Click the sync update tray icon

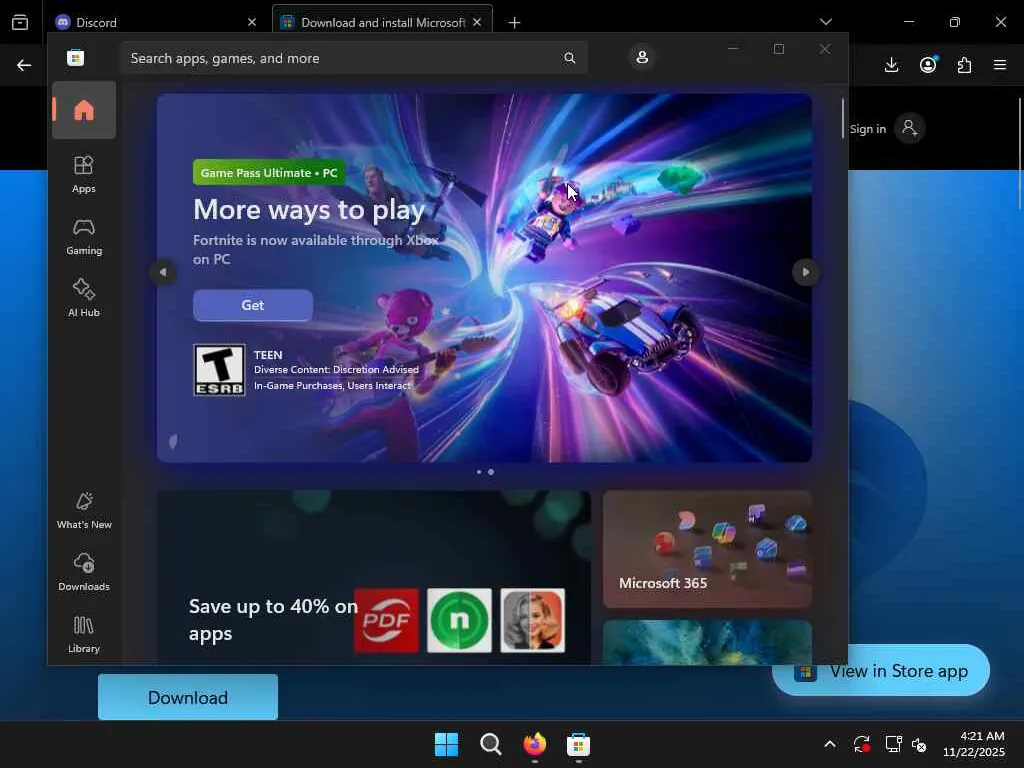click(861, 744)
